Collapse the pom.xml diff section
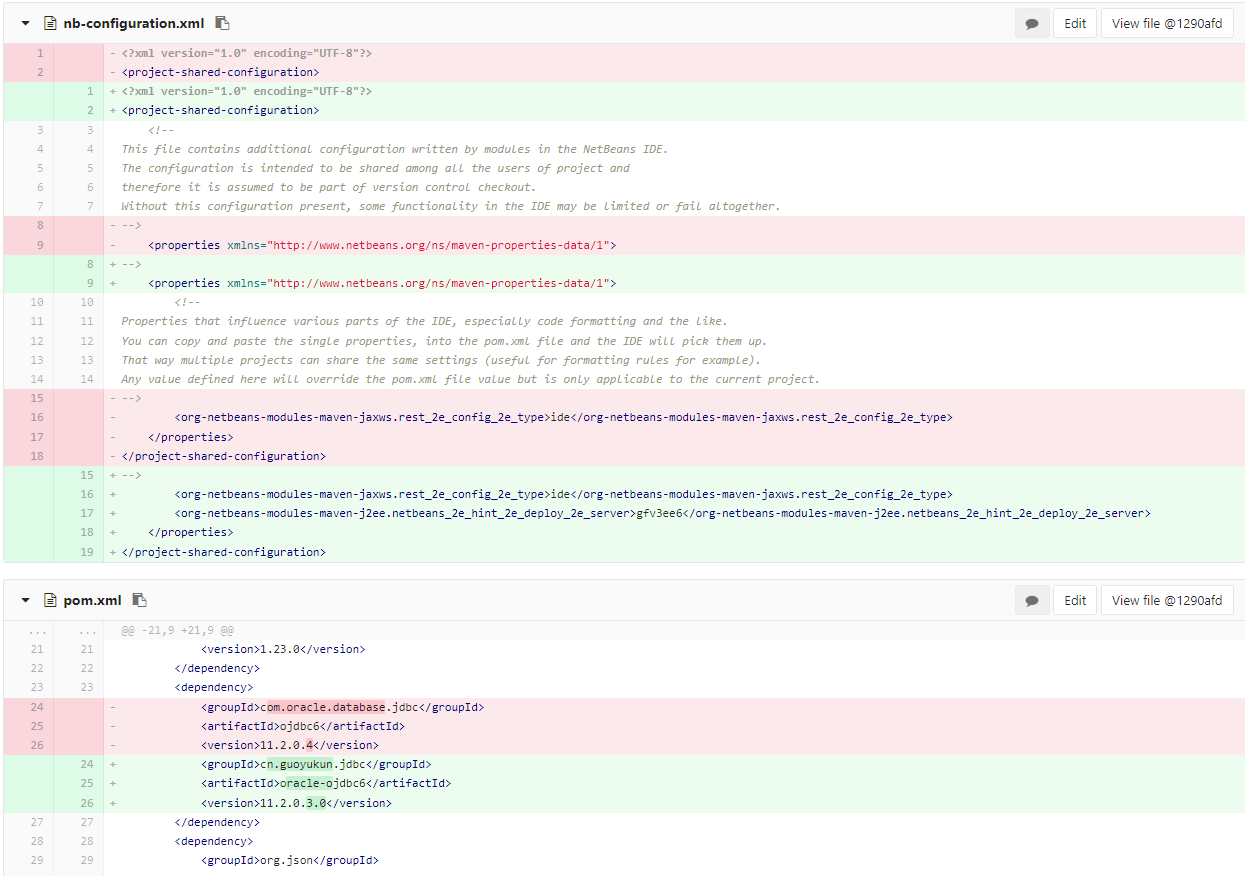The height and width of the screenshot is (876, 1245). pos(26,600)
